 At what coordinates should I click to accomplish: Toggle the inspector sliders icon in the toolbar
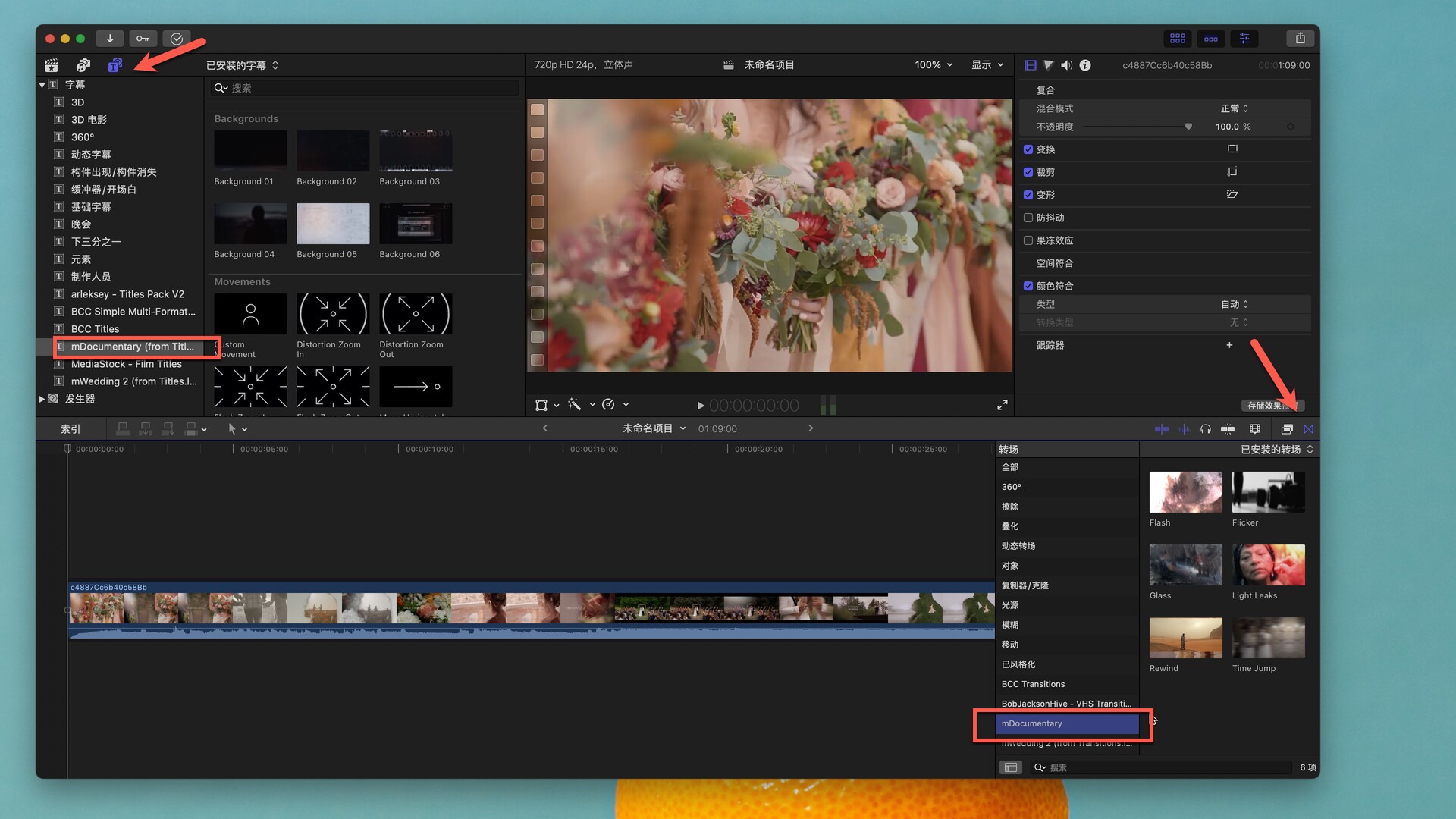pyautogui.click(x=1244, y=38)
